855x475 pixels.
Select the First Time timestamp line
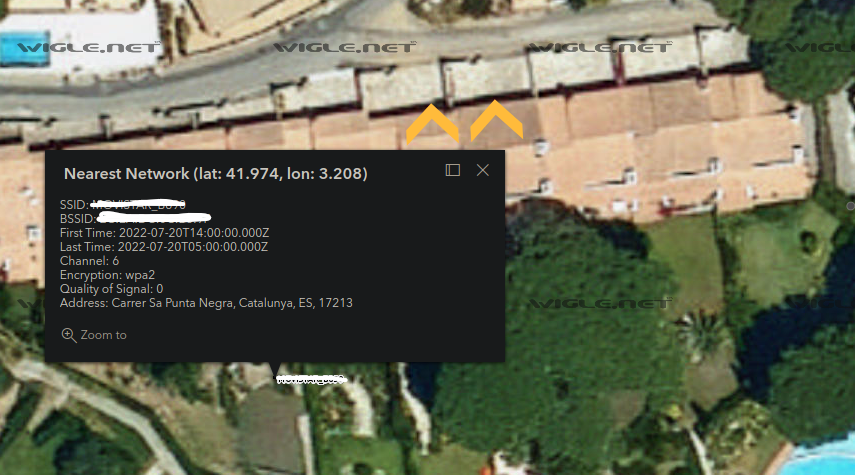[x=164, y=233]
